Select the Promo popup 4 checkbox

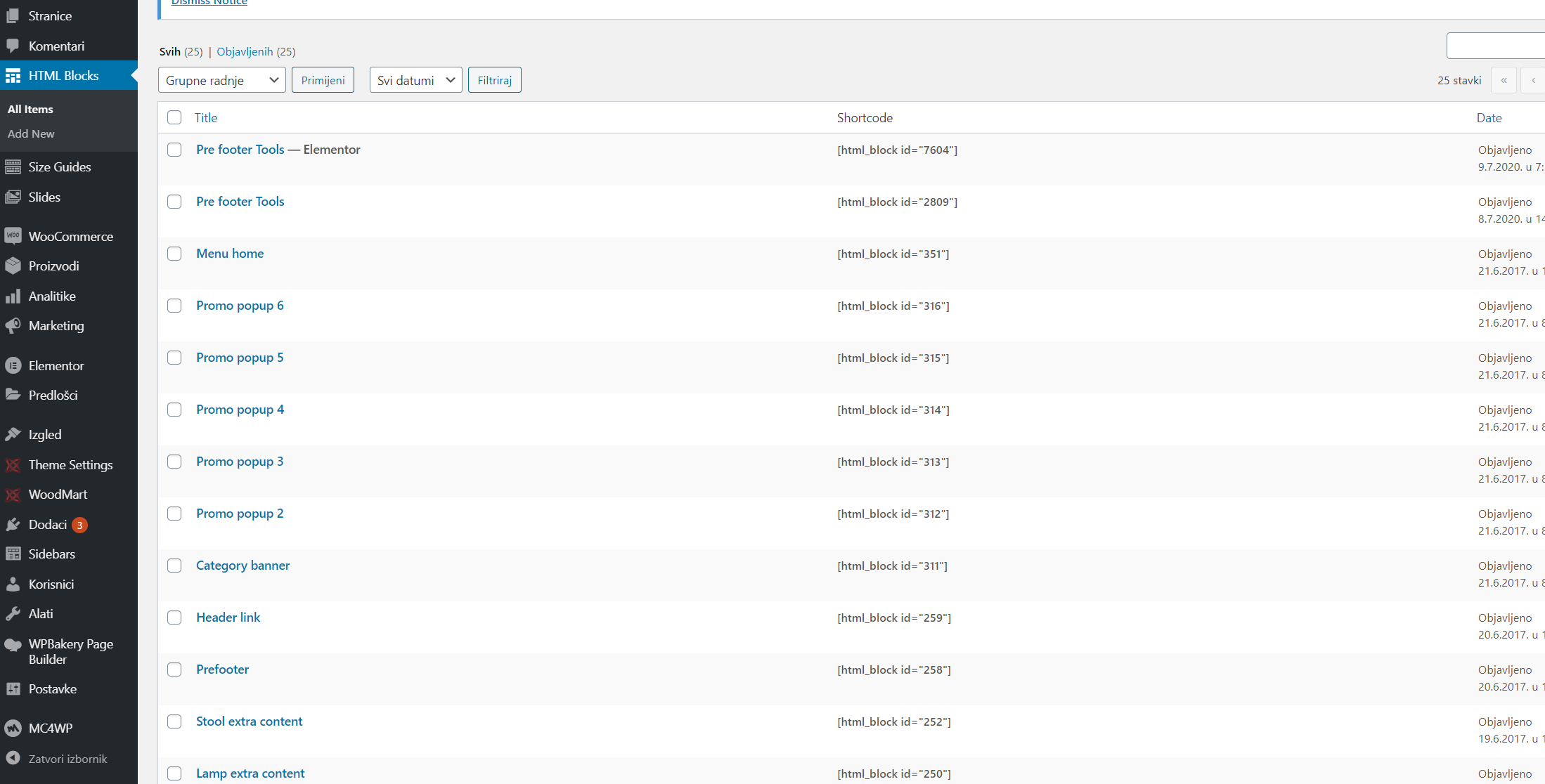point(174,410)
